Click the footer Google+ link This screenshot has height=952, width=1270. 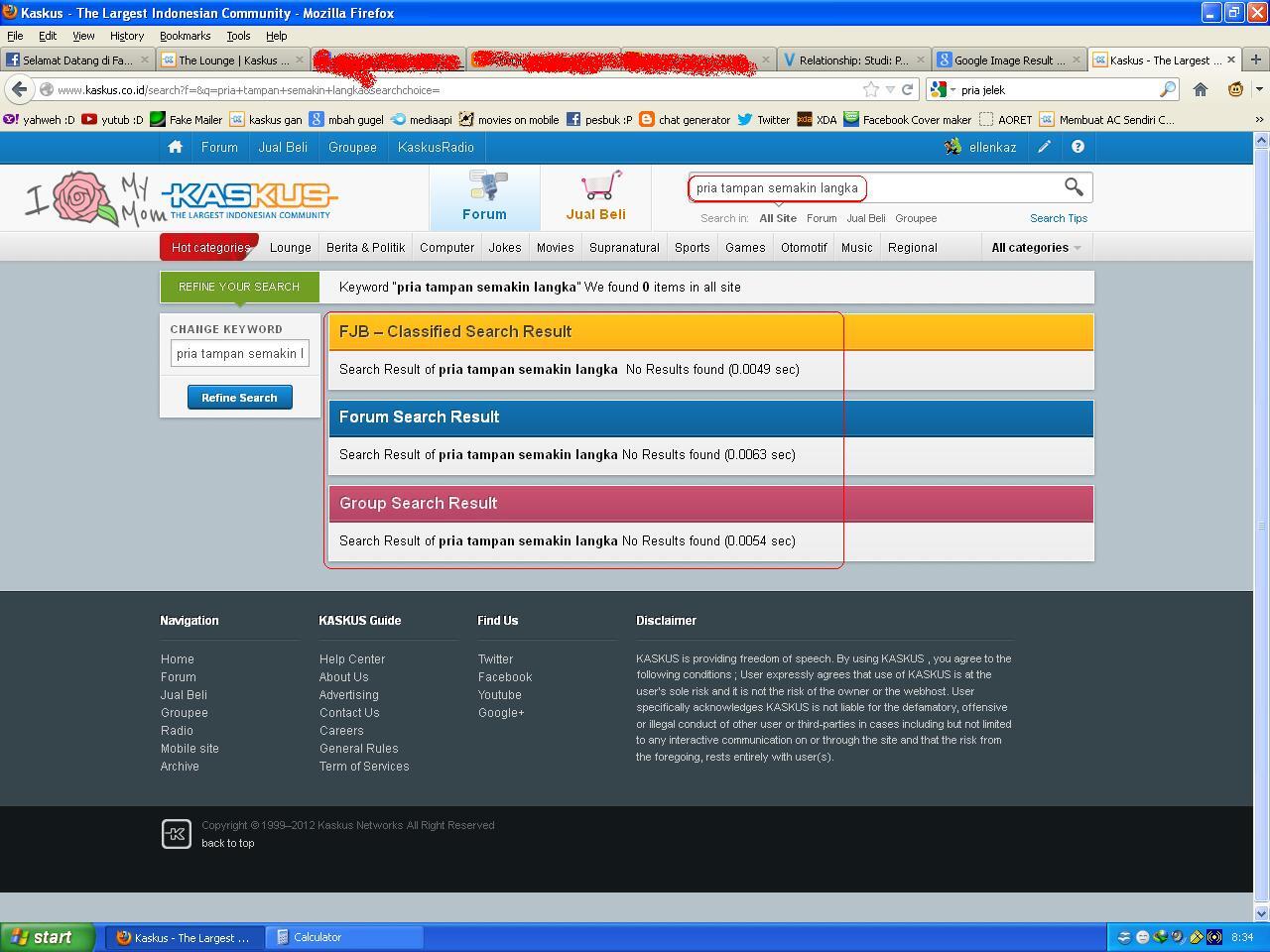click(x=501, y=713)
